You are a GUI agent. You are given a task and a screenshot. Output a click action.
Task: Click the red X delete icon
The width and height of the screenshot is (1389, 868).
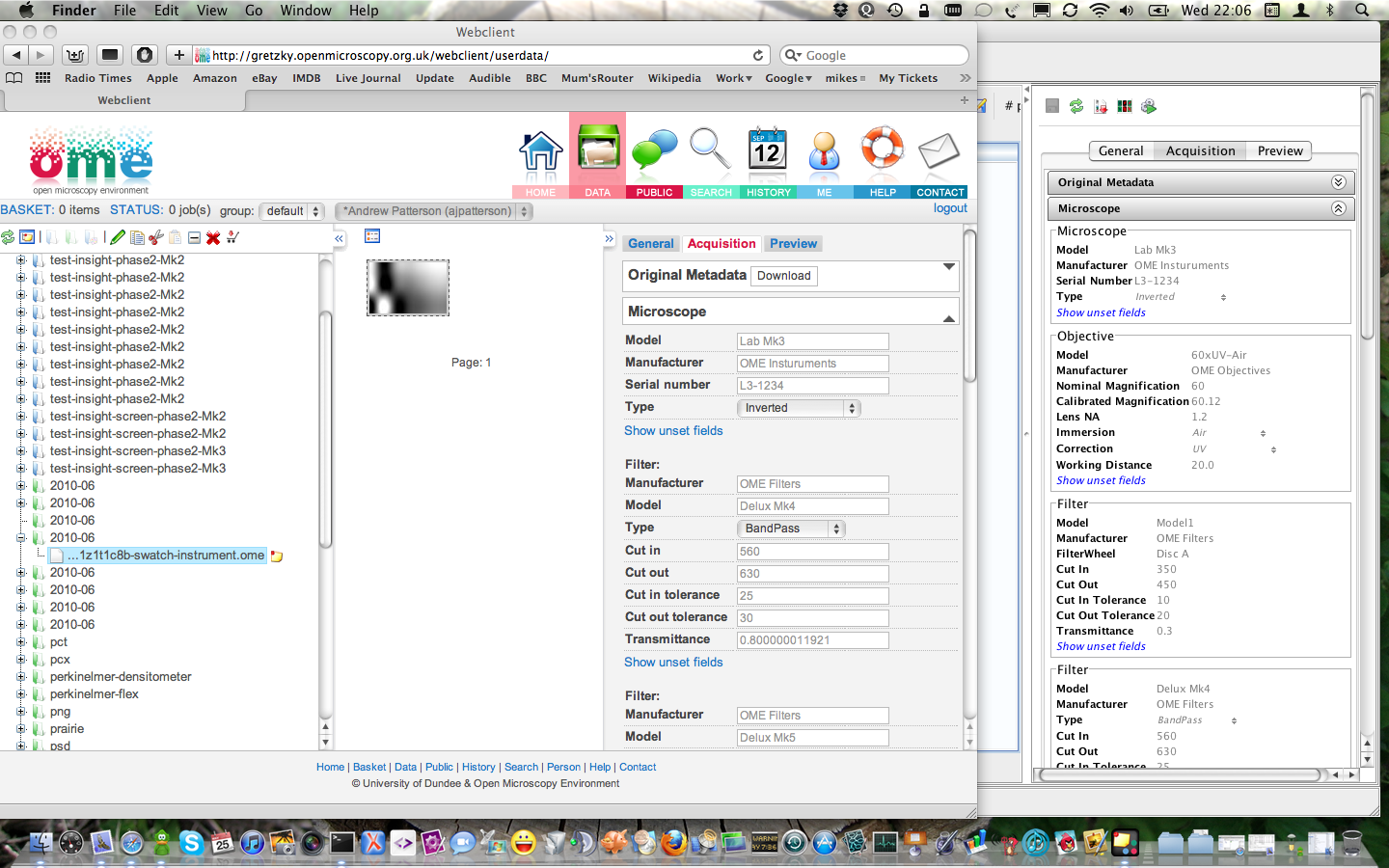[x=213, y=237]
